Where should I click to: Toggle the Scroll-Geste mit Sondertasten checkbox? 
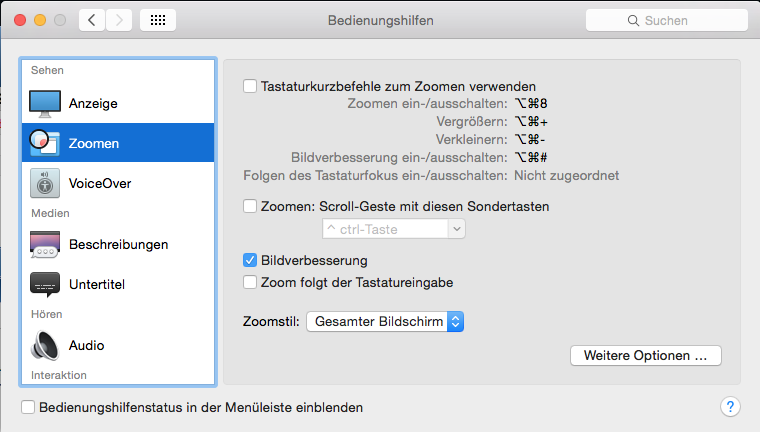pyautogui.click(x=250, y=207)
